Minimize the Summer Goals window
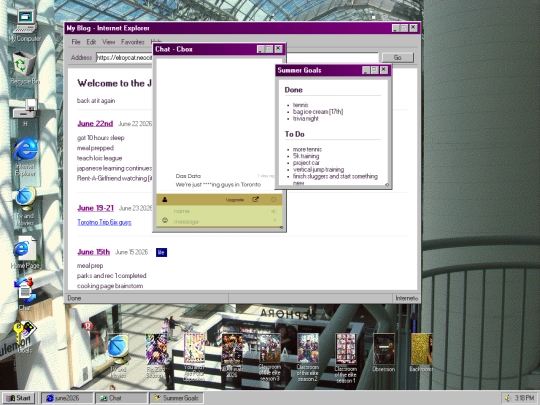This screenshot has width=540, height=405. click(x=366, y=70)
